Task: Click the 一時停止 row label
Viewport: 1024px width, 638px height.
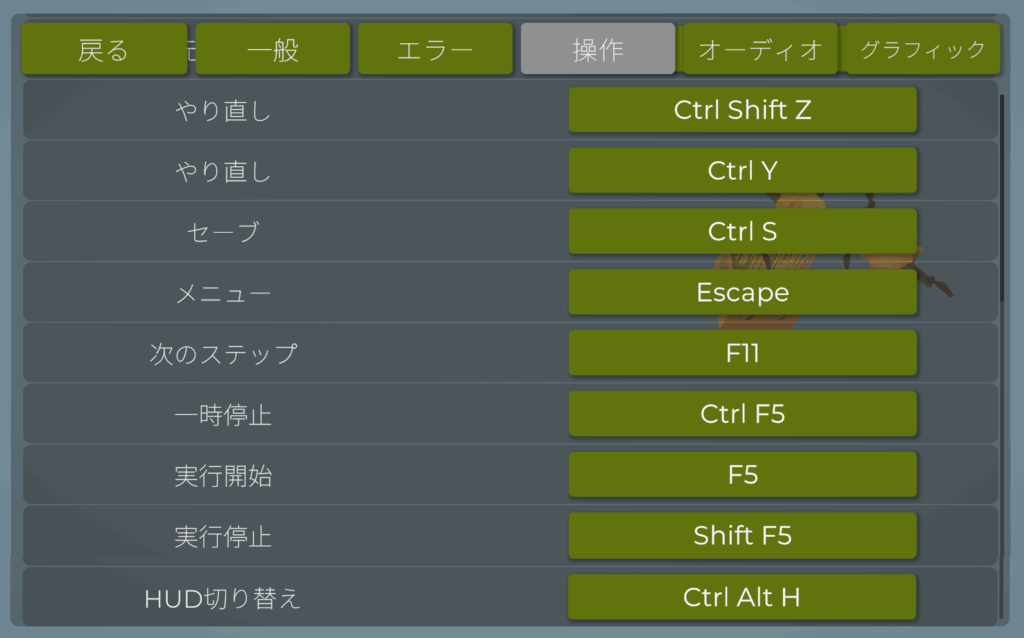Action: click(x=223, y=415)
